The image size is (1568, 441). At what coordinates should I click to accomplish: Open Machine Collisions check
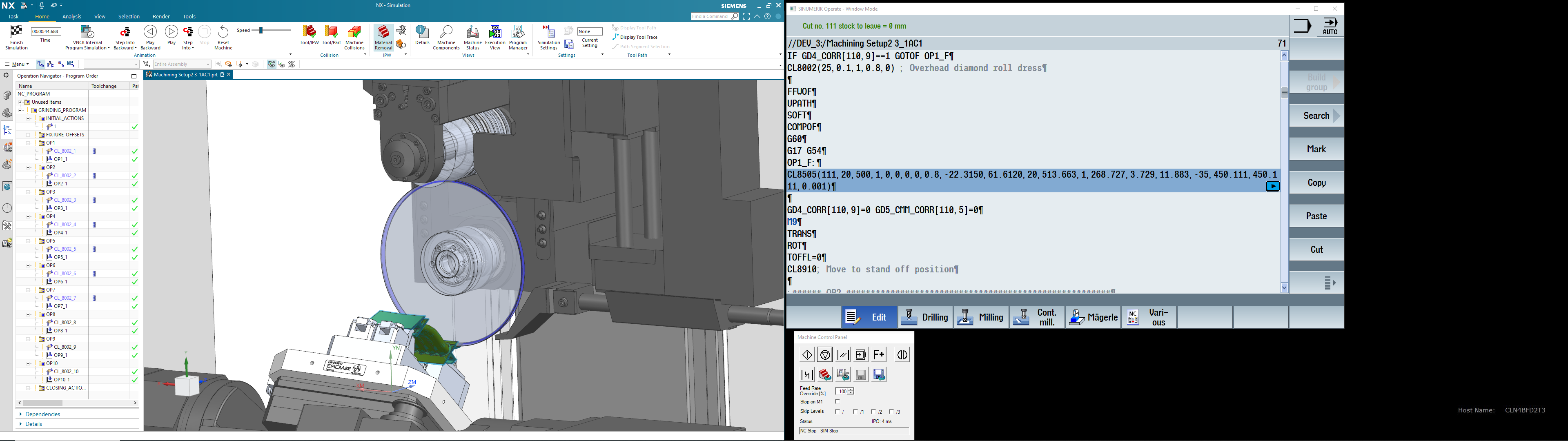click(x=354, y=37)
